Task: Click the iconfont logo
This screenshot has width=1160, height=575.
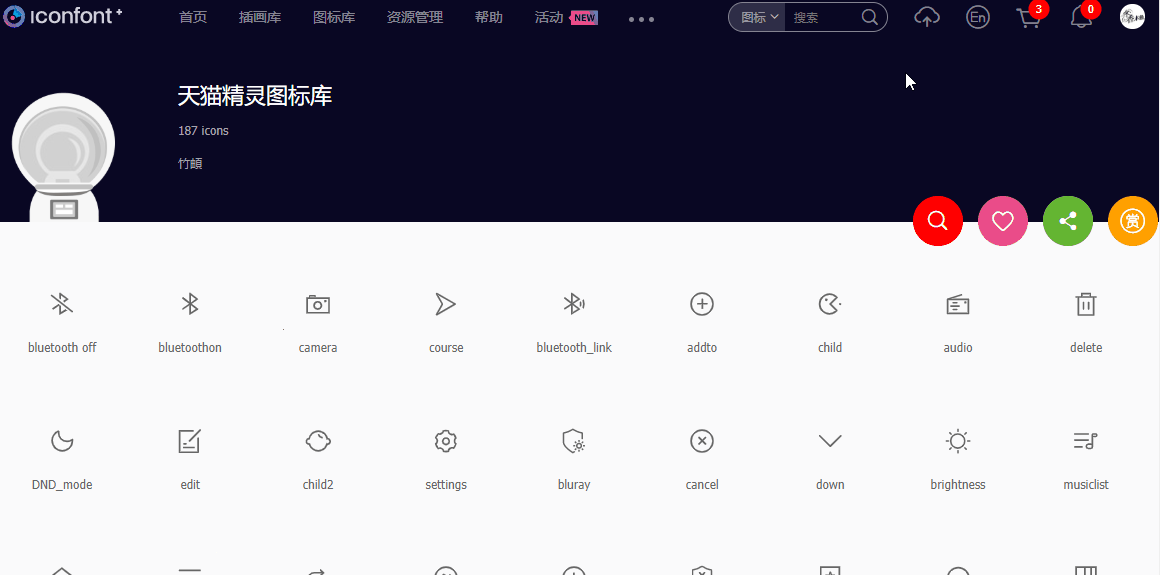Action: [x=63, y=16]
